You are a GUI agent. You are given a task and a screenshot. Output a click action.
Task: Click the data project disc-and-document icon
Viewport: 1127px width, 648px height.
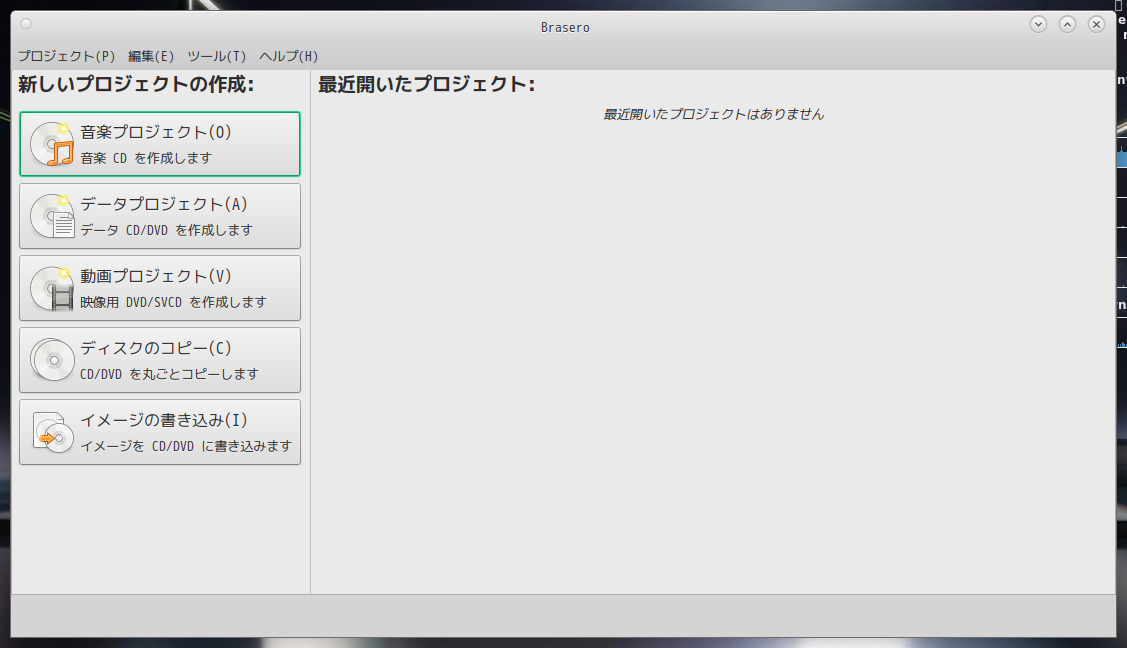(x=51, y=215)
